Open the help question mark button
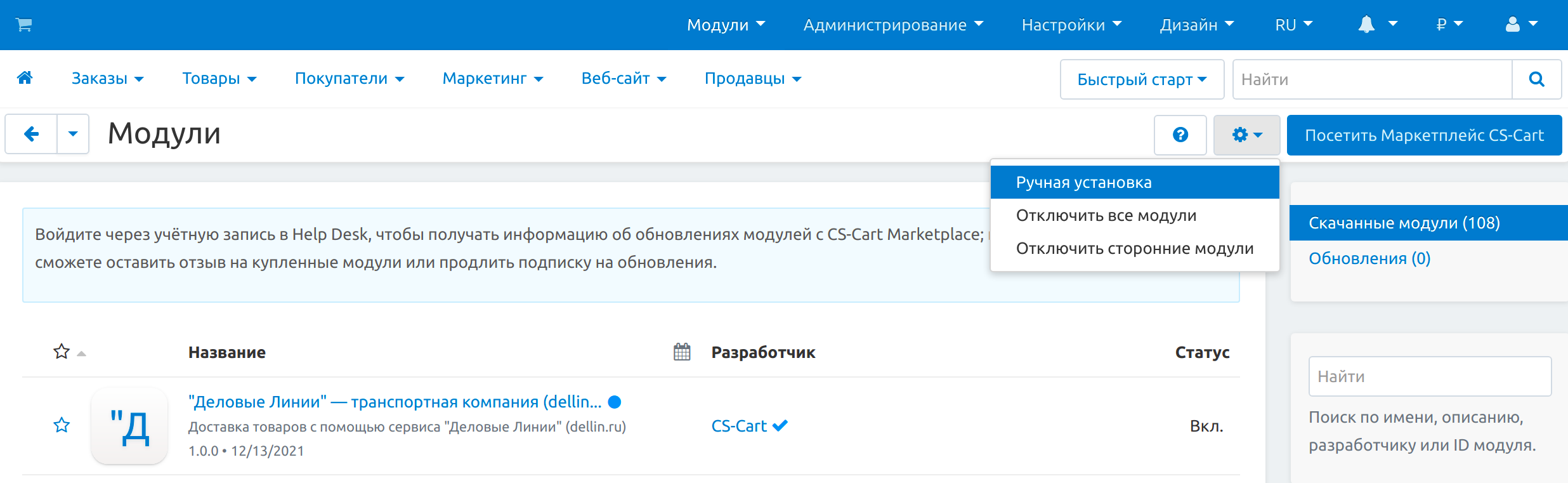 (x=1180, y=135)
